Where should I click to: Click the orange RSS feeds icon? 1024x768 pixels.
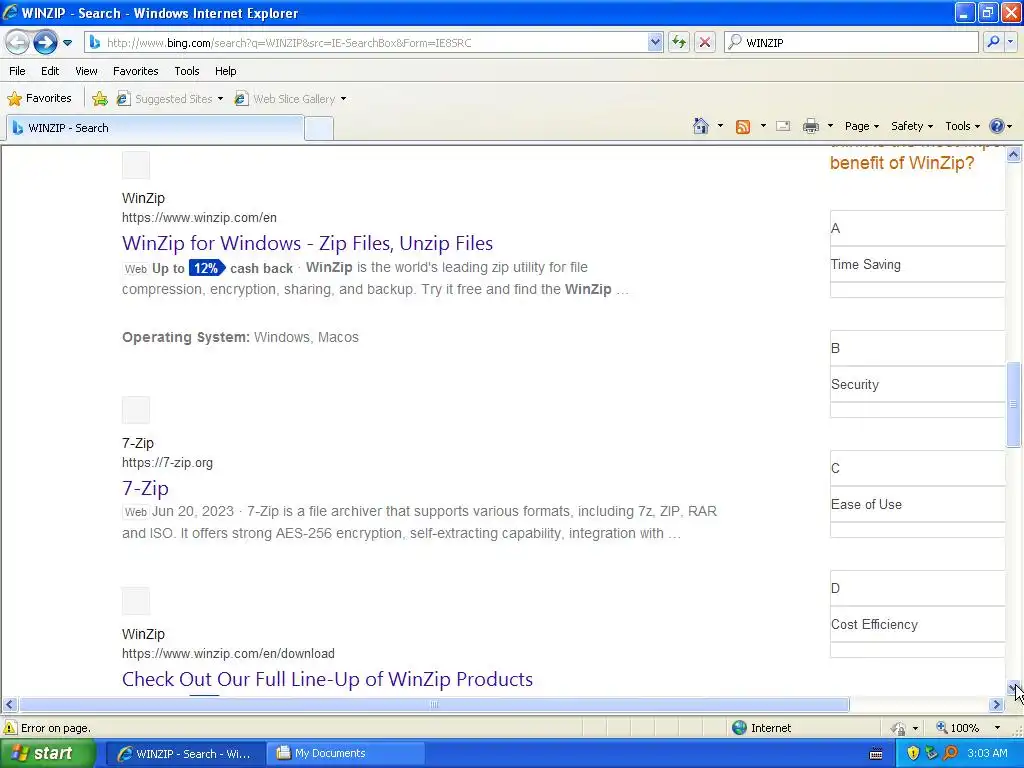pyautogui.click(x=743, y=127)
